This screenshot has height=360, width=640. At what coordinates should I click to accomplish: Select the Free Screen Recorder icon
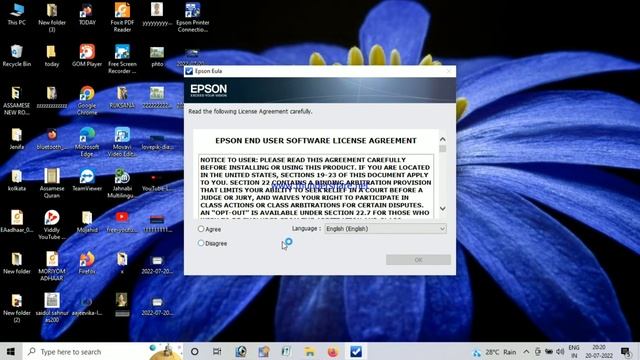coord(122,59)
